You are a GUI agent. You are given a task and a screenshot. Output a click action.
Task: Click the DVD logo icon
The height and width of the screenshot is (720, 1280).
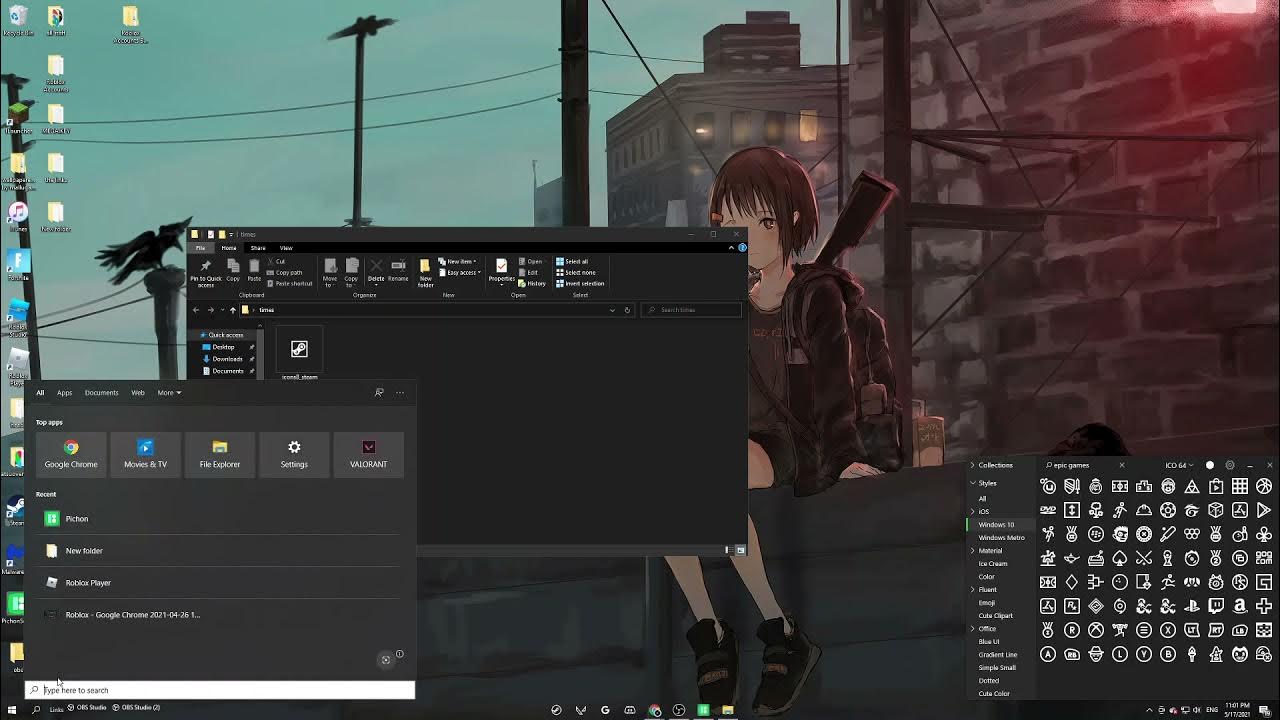coord(1048,510)
